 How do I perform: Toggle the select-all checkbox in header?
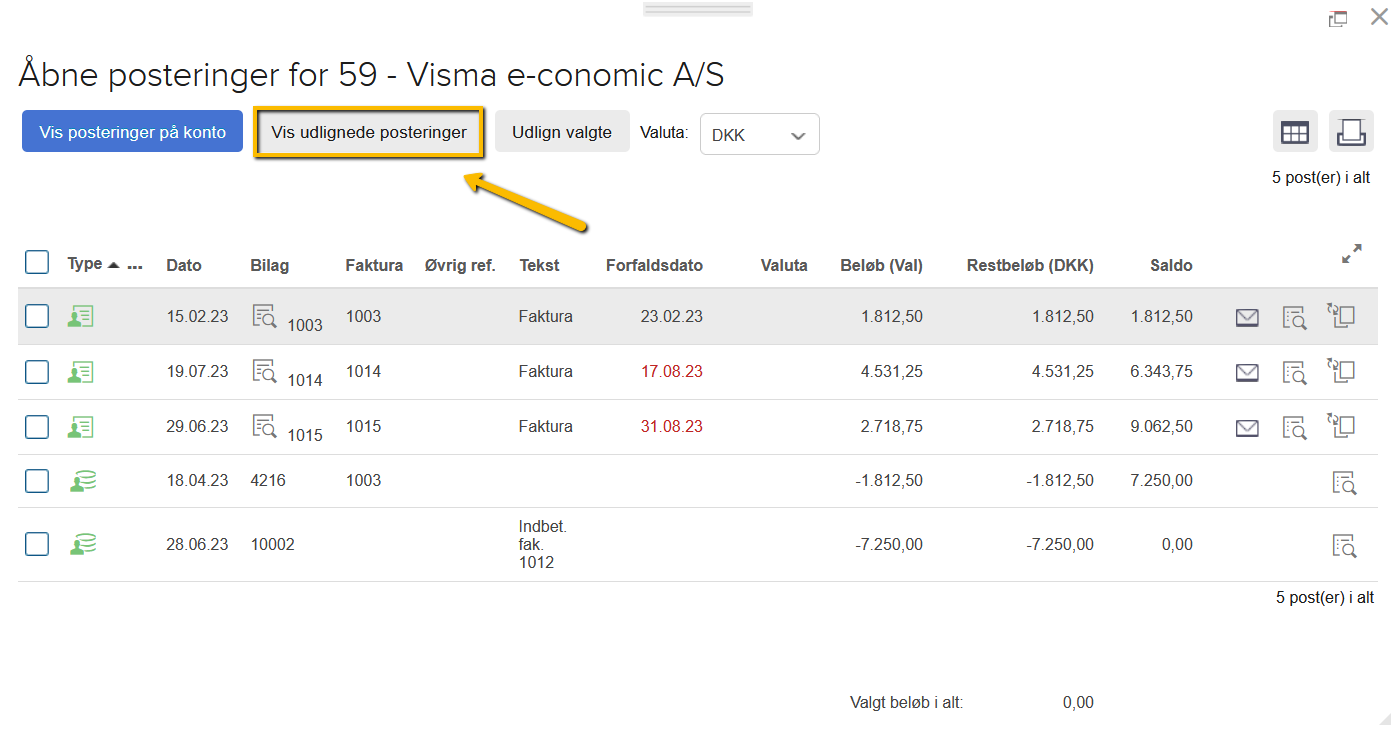pos(37,262)
